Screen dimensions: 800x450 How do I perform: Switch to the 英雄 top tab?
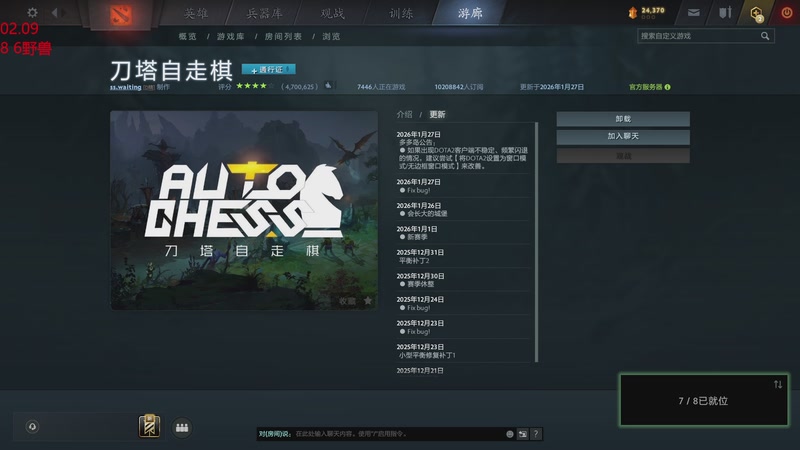coord(196,13)
